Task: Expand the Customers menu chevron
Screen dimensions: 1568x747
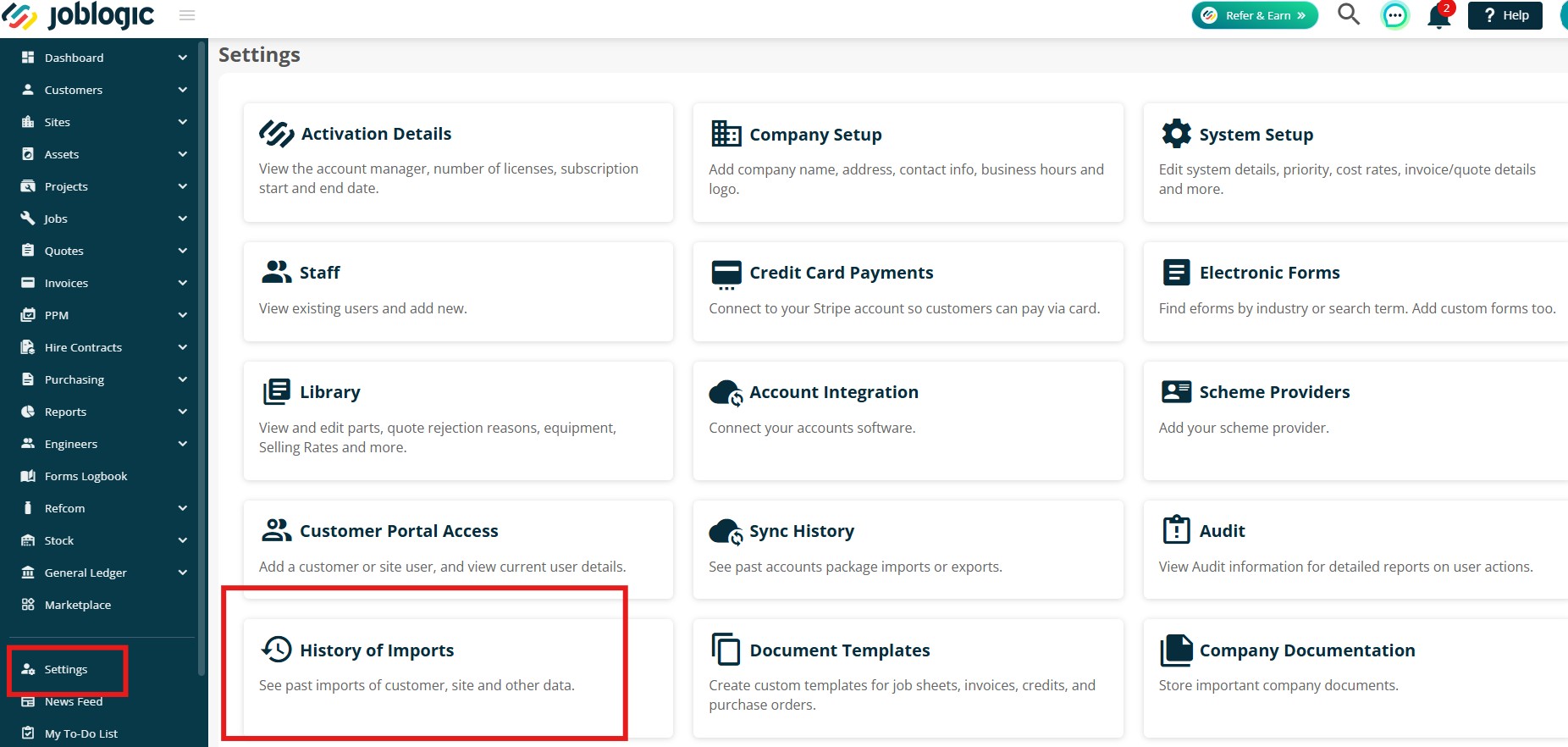Action: tap(182, 90)
